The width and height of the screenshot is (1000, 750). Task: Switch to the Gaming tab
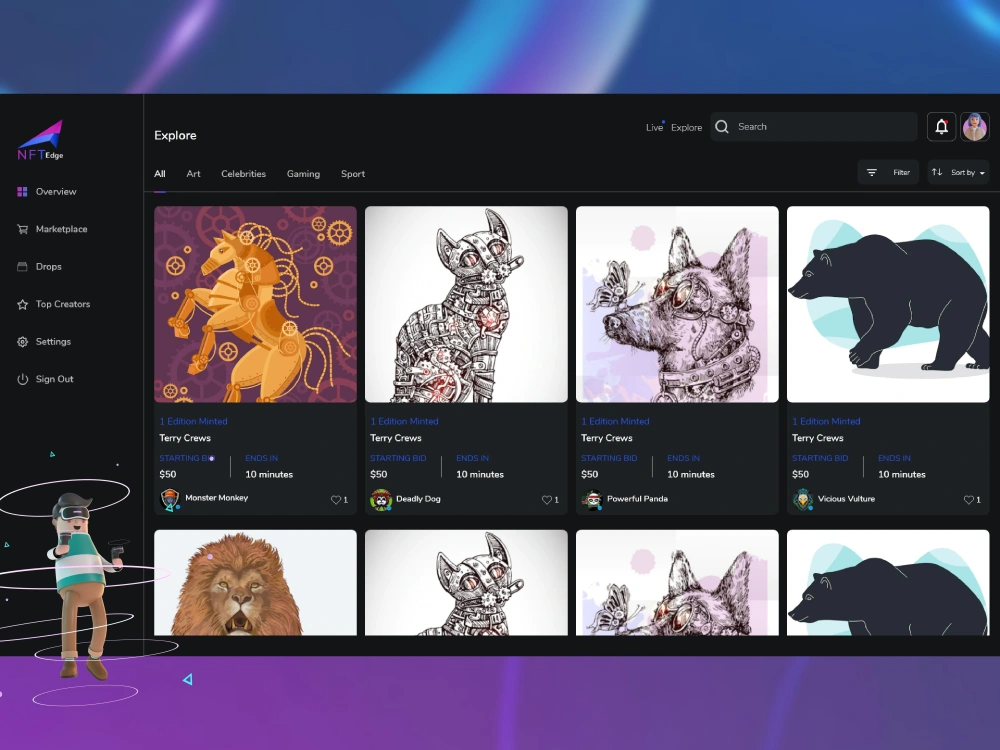(304, 173)
